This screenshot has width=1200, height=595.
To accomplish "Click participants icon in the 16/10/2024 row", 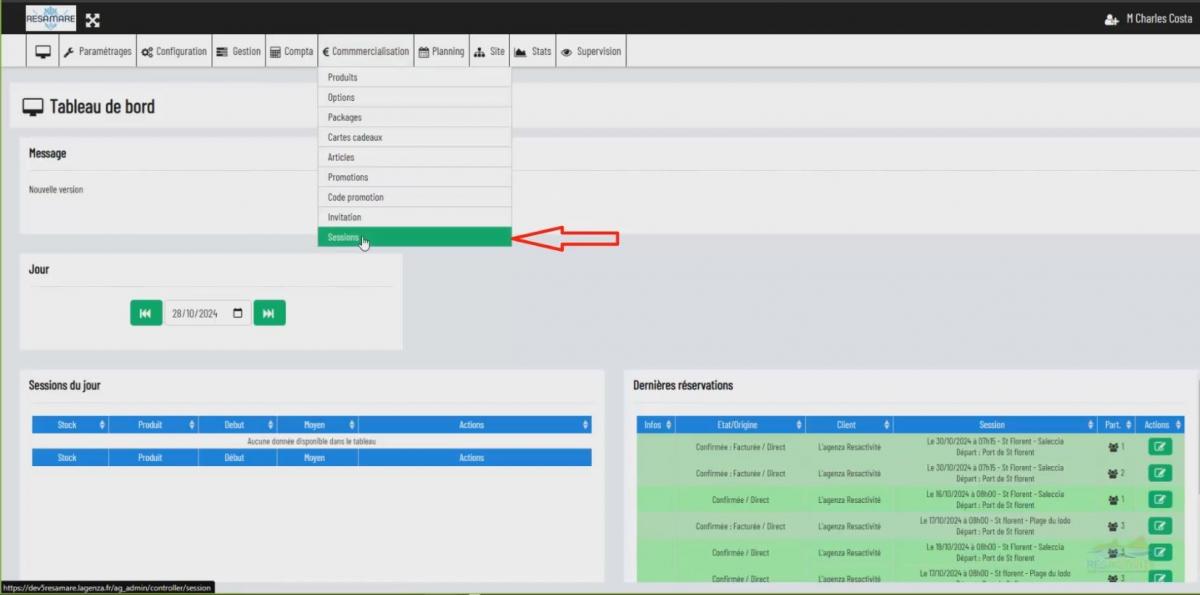I will click(1113, 500).
